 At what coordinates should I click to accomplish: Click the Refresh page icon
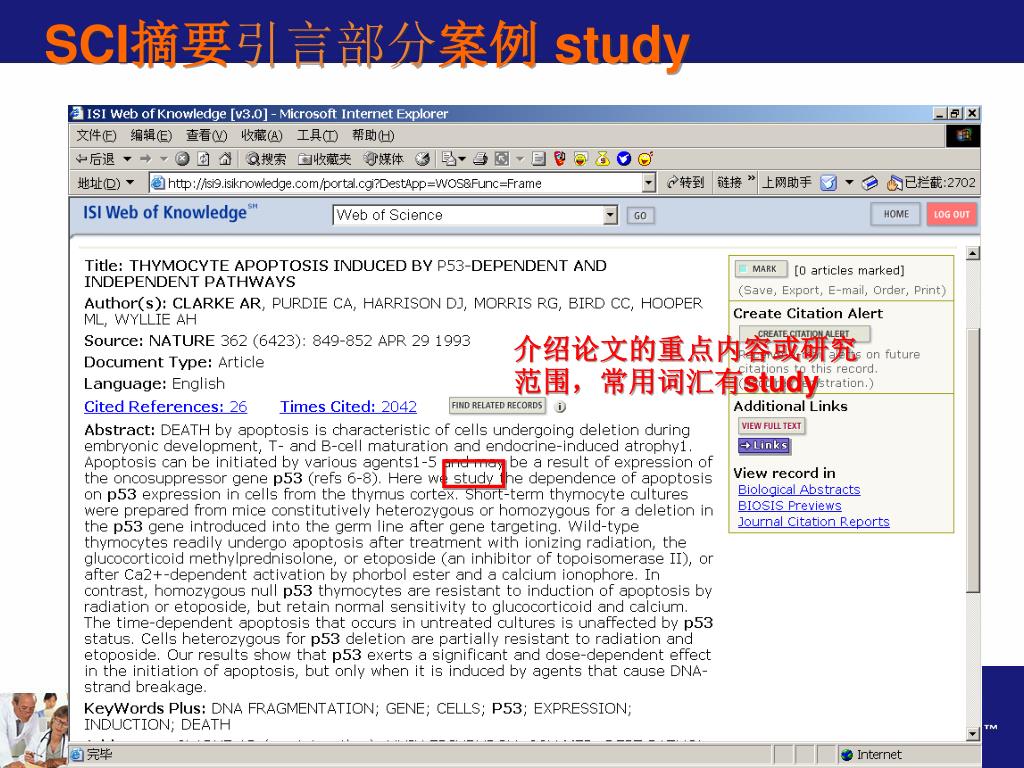(x=204, y=159)
